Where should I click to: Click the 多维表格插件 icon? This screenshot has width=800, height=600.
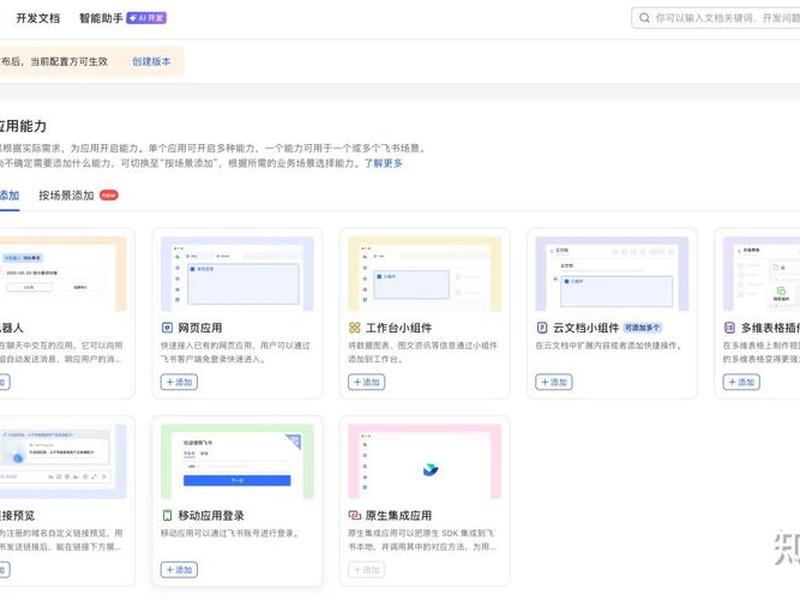point(730,328)
